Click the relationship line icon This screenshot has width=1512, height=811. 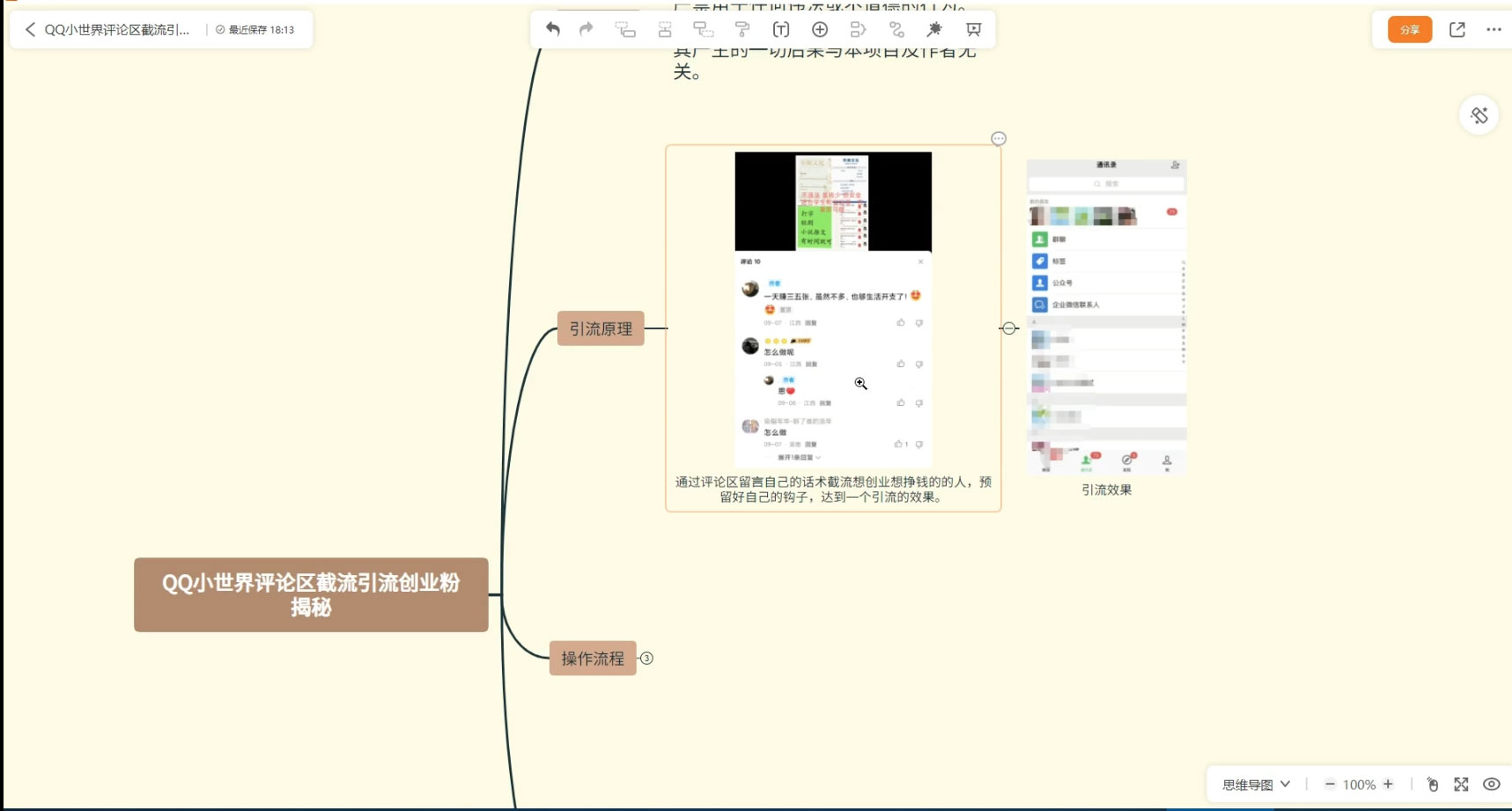point(896,29)
